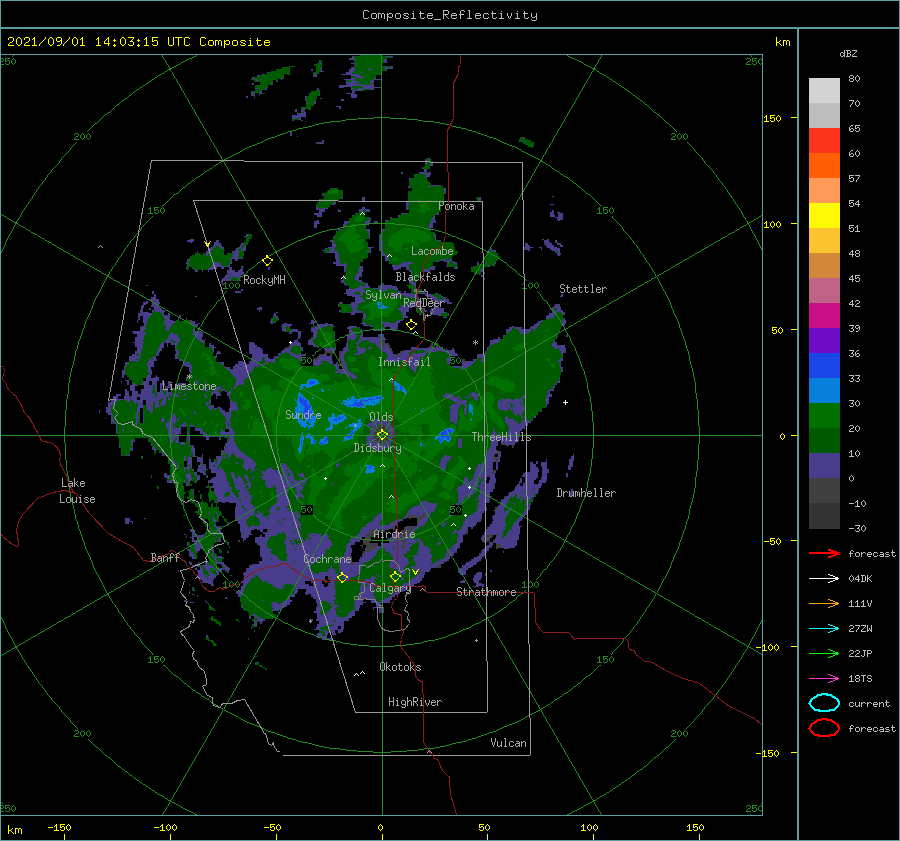Click the Stettler city label
The image size is (900, 841).
tap(583, 289)
